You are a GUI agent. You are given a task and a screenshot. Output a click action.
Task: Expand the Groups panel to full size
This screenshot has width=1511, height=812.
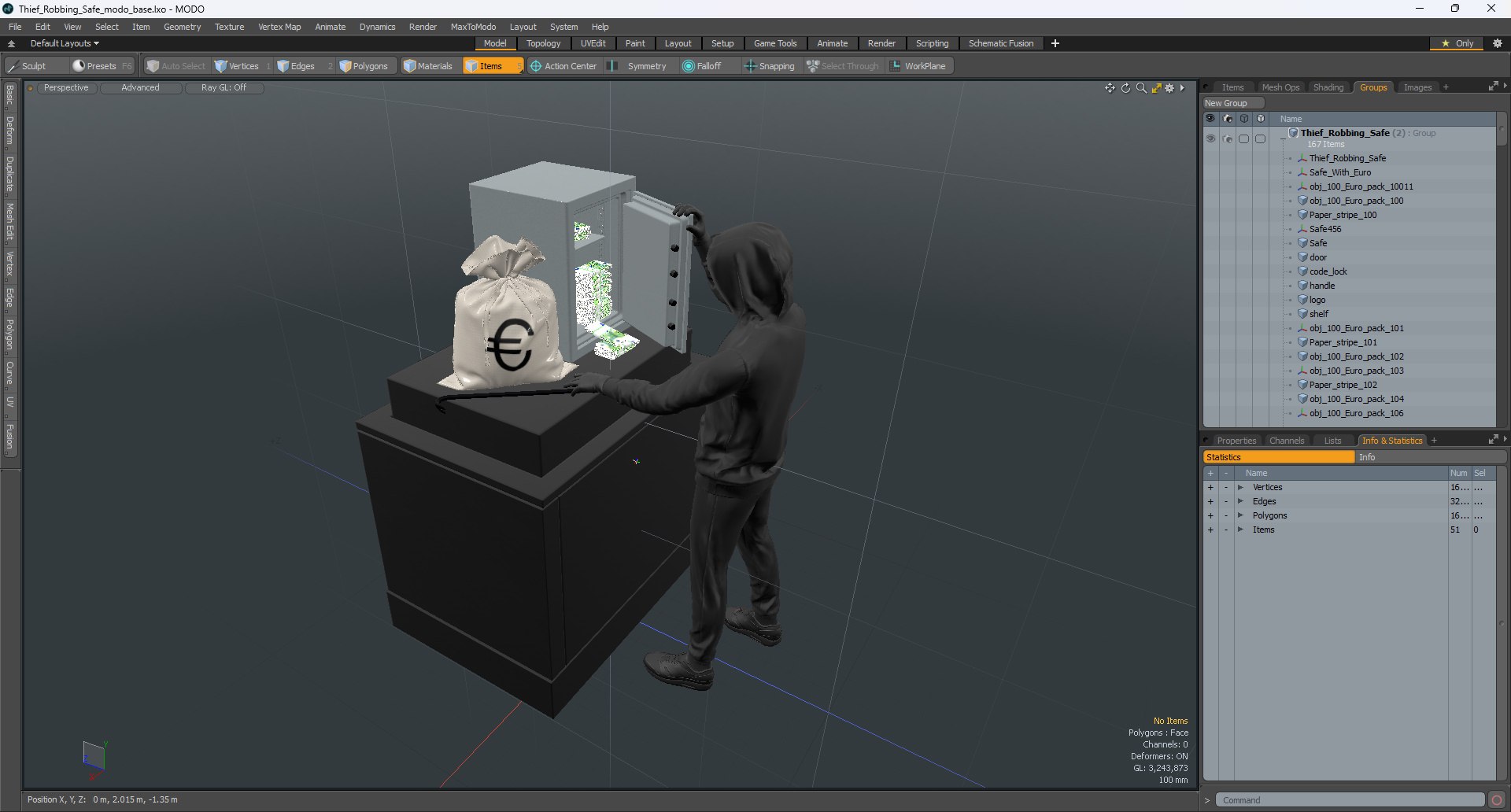[1493, 87]
